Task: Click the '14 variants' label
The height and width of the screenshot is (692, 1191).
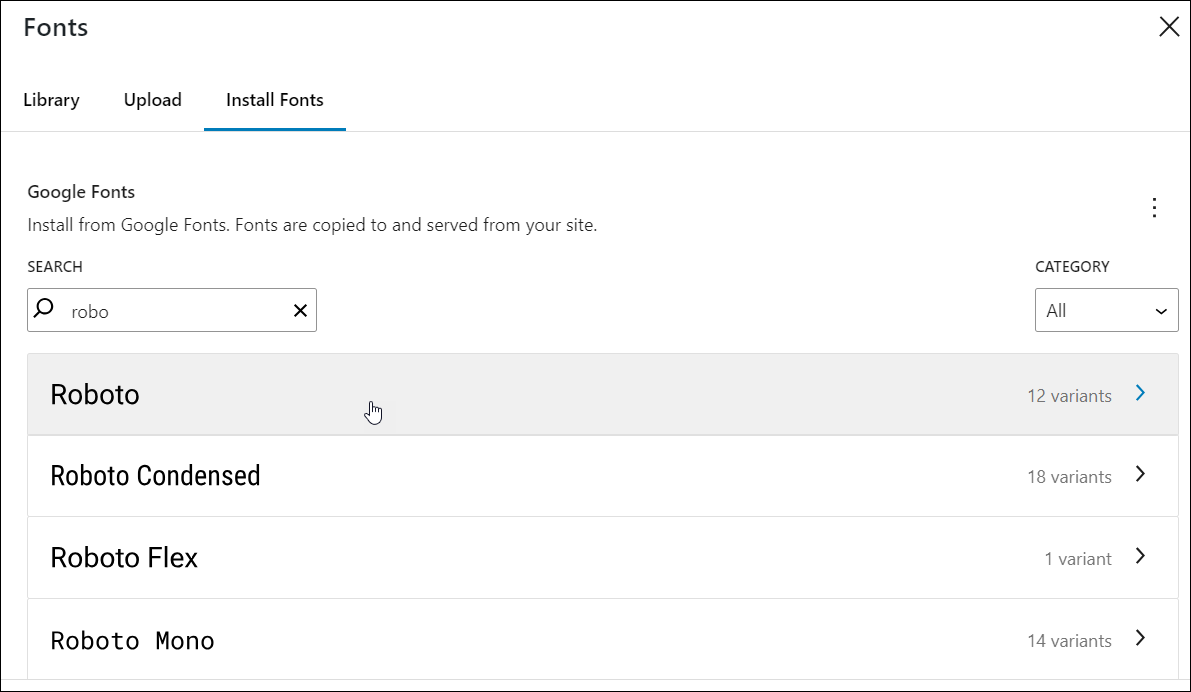Action: [1069, 641]
